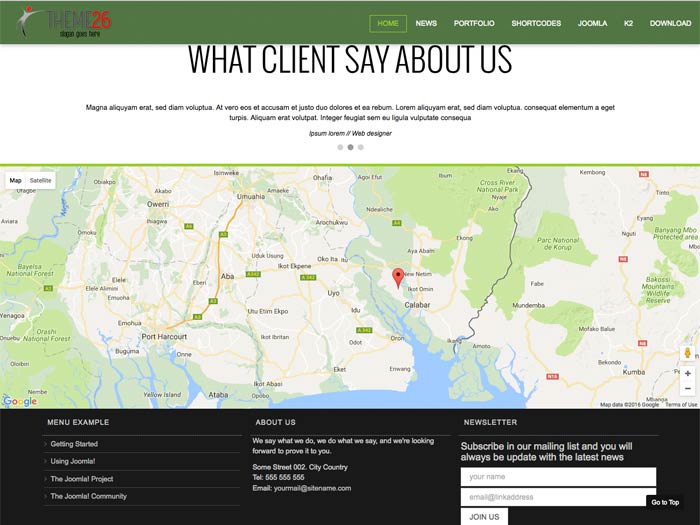Click the your name input field
This screenshot has height=525, width=700.
coord(558,476)
